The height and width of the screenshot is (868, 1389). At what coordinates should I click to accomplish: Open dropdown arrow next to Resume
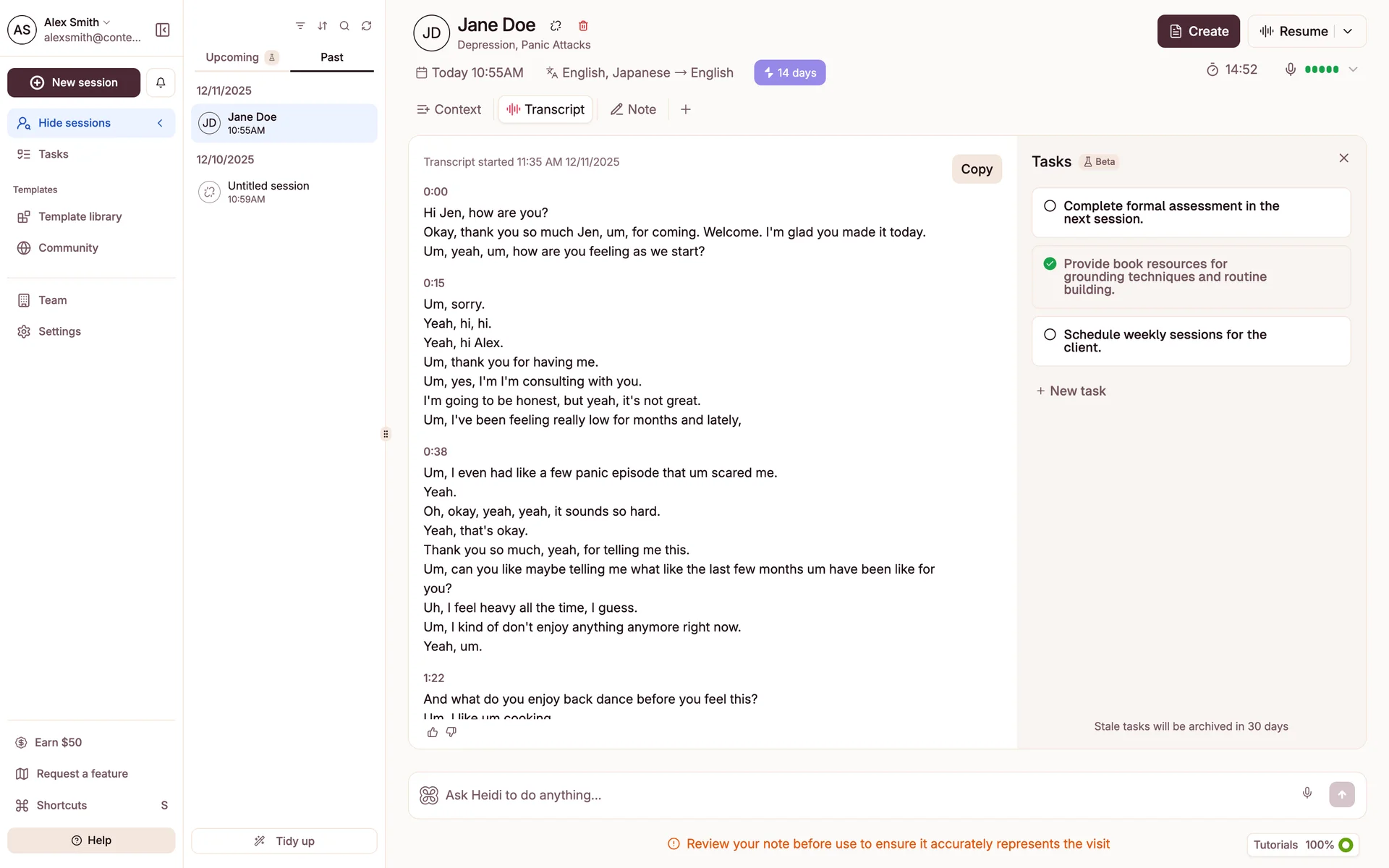click(x=1348, y=31)
